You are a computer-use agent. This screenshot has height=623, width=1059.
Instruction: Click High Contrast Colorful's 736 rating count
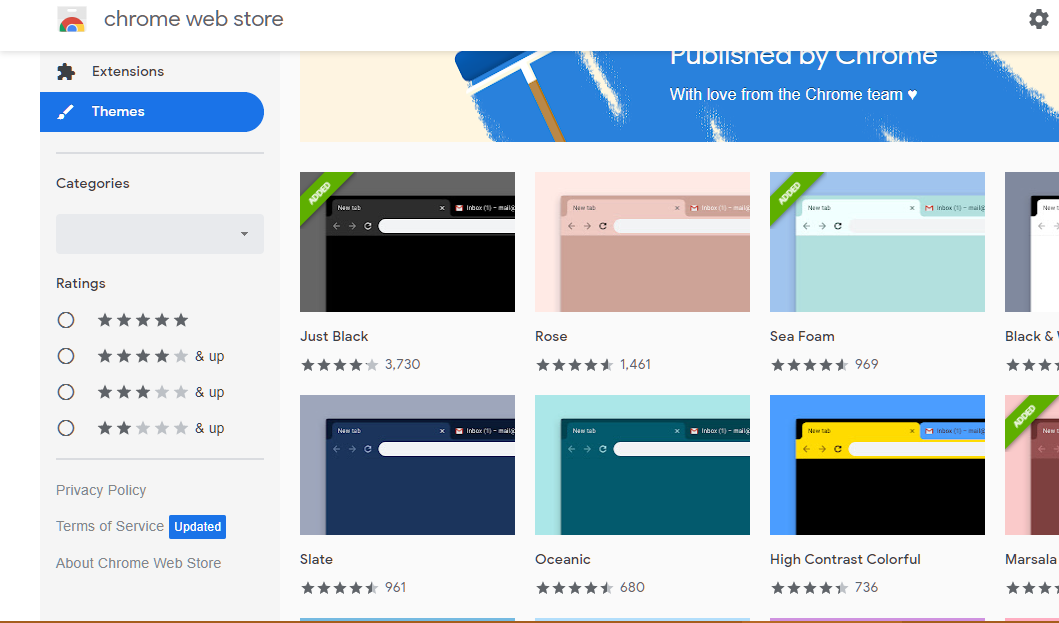867,587
